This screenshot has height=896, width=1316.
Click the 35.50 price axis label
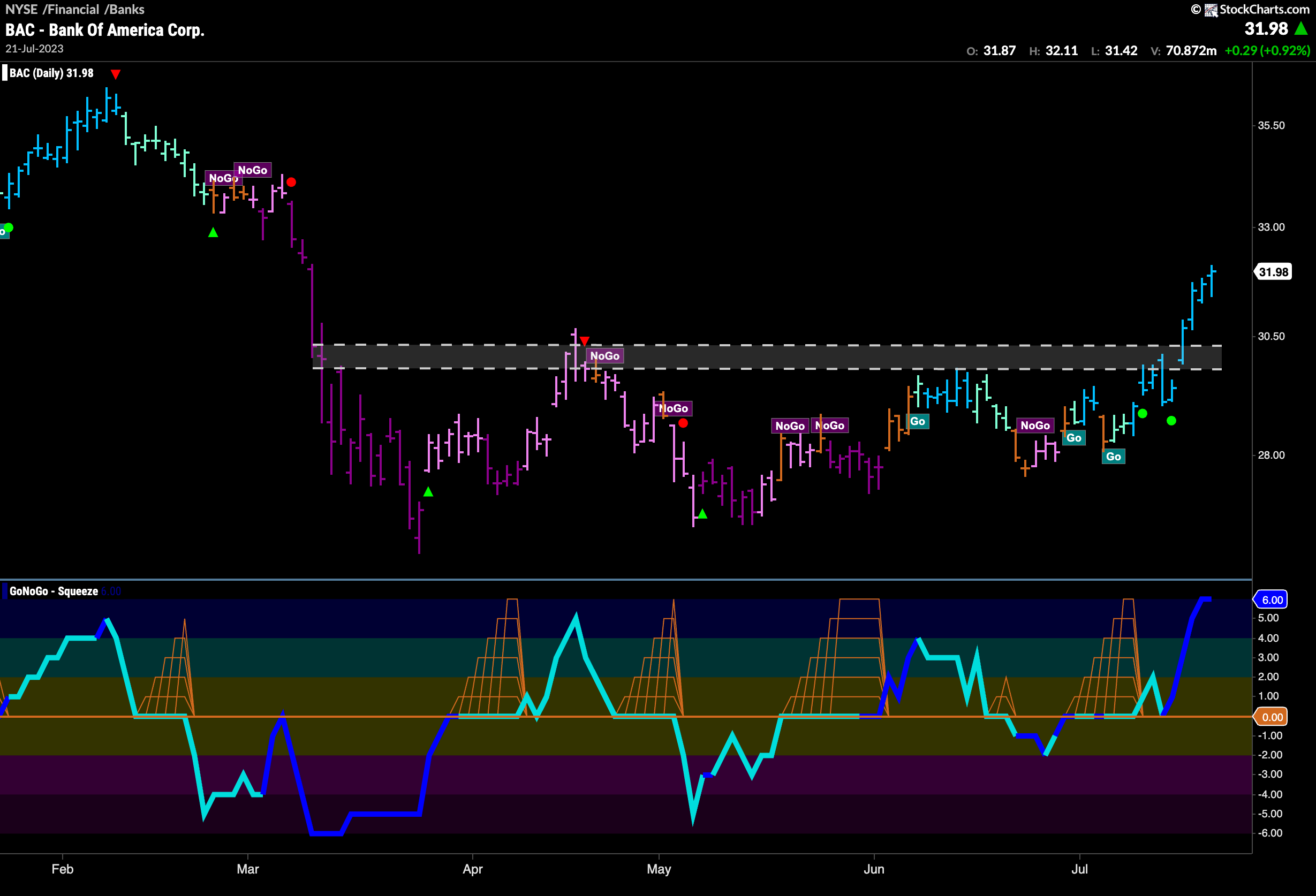tap(1271, 126)
